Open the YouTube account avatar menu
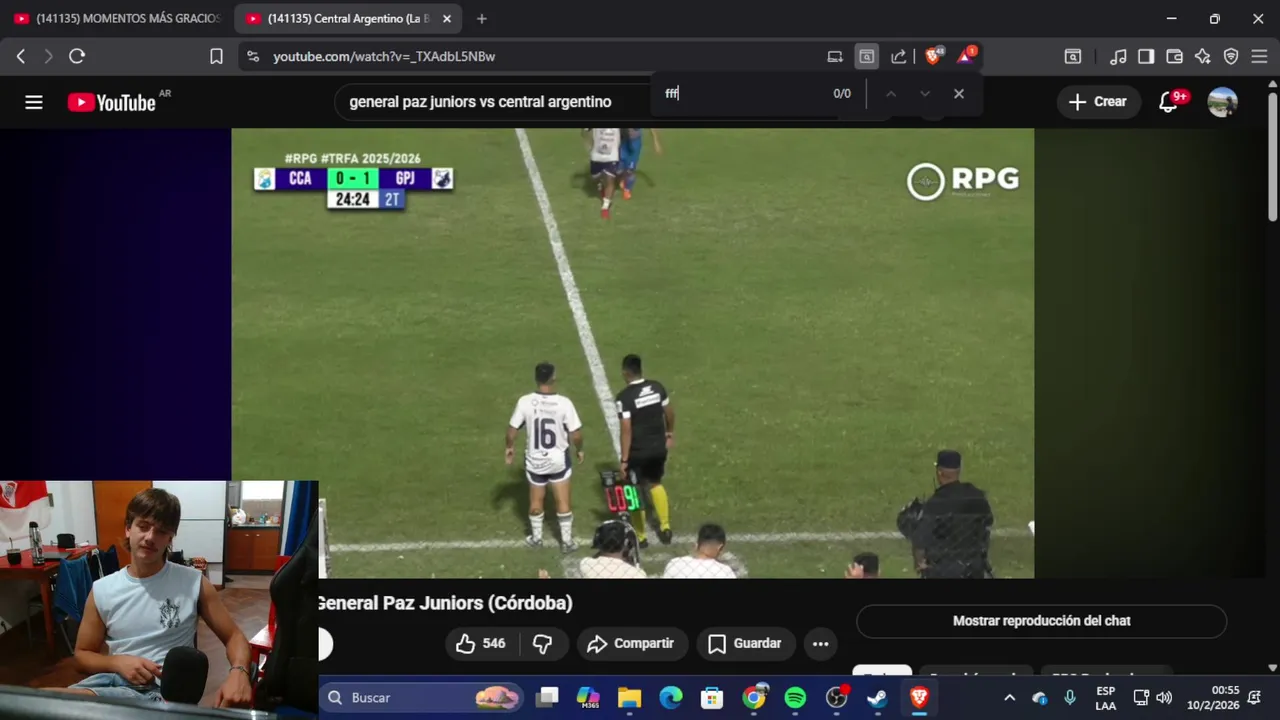 tap(1222, 102)
